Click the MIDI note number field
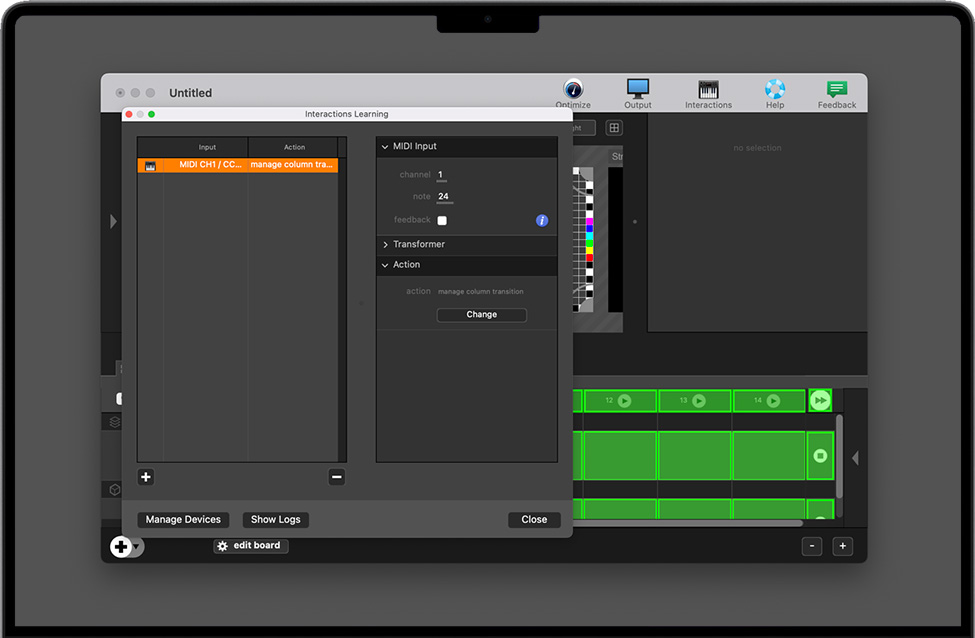Screen dimensions: 975x638 click(x=444, y=197)
